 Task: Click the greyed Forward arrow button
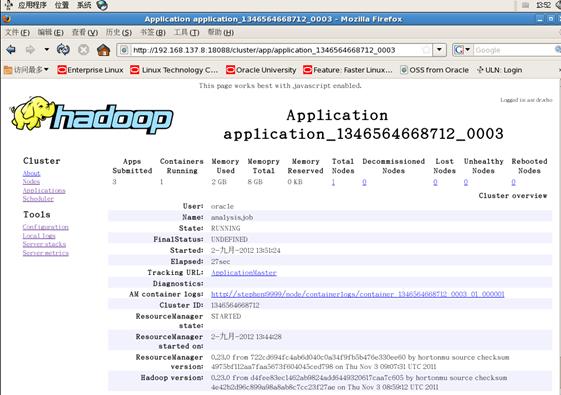click(30, 49)
